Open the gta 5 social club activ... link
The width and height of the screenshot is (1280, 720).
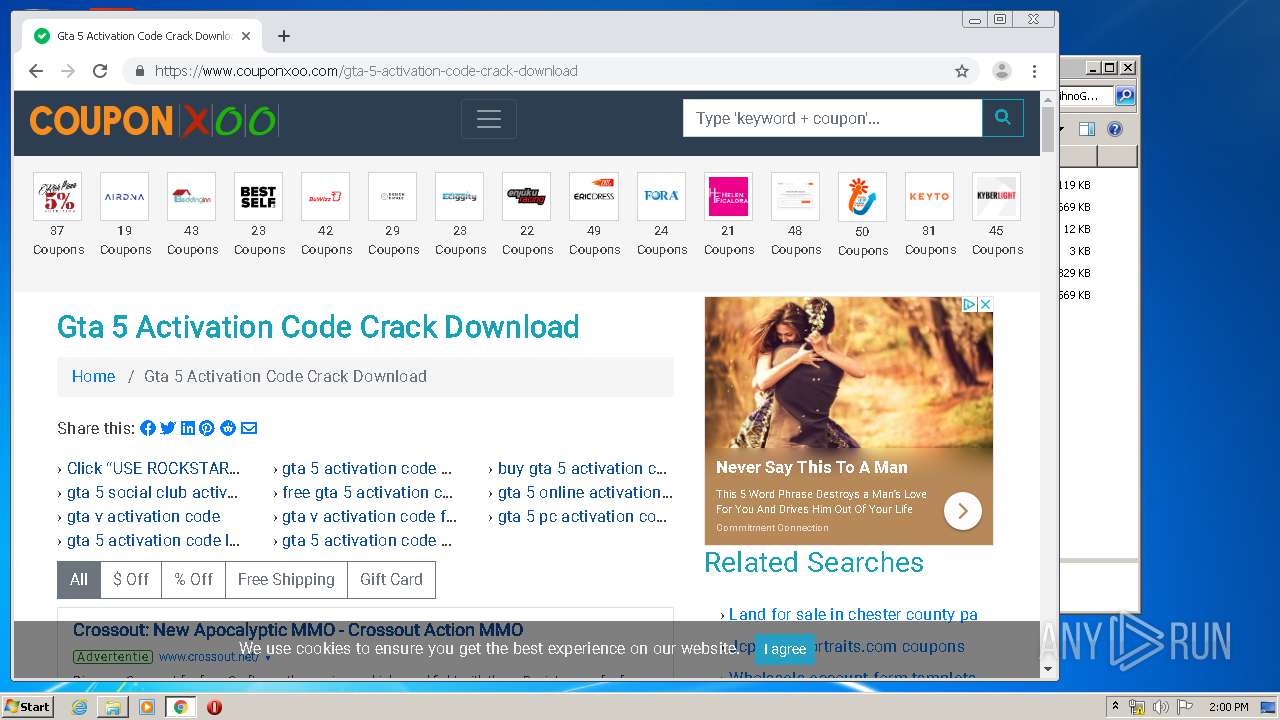coord(152,492)
